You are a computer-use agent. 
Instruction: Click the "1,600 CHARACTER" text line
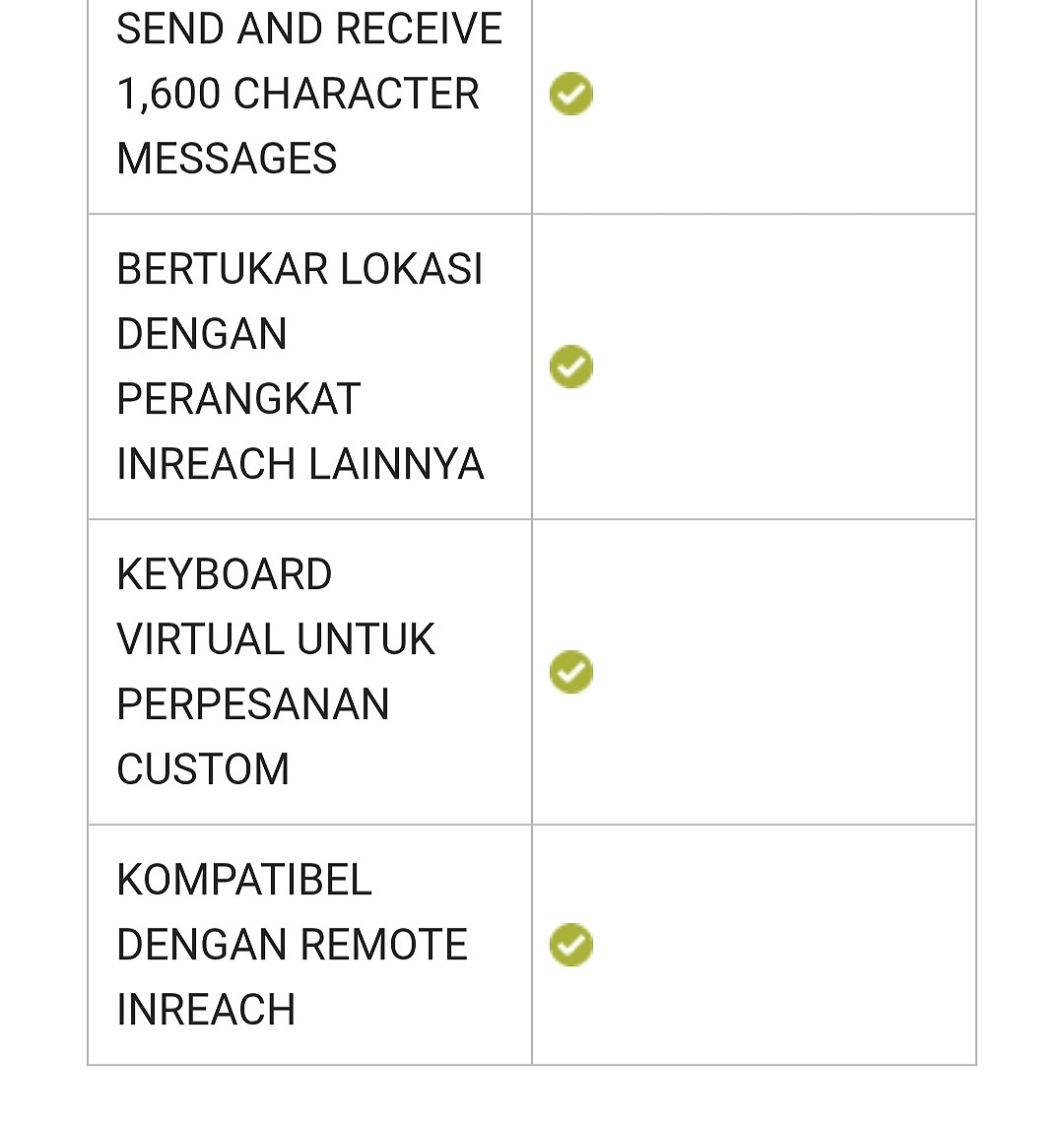298,95
